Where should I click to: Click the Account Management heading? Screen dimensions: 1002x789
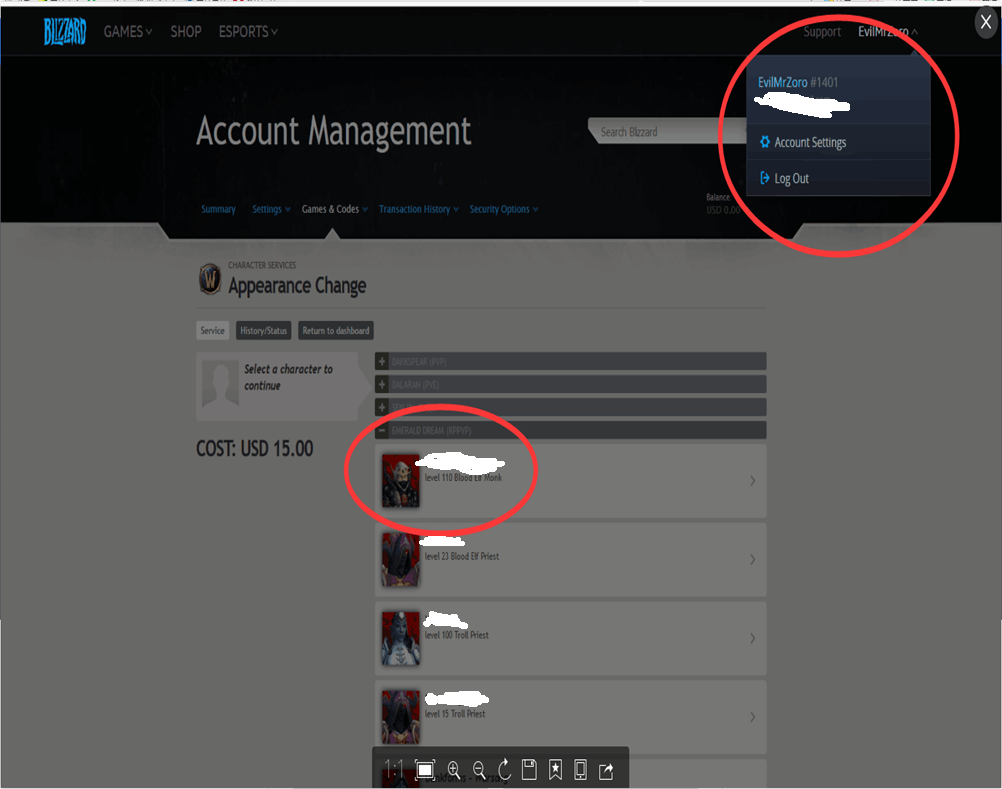coord(334,131)
